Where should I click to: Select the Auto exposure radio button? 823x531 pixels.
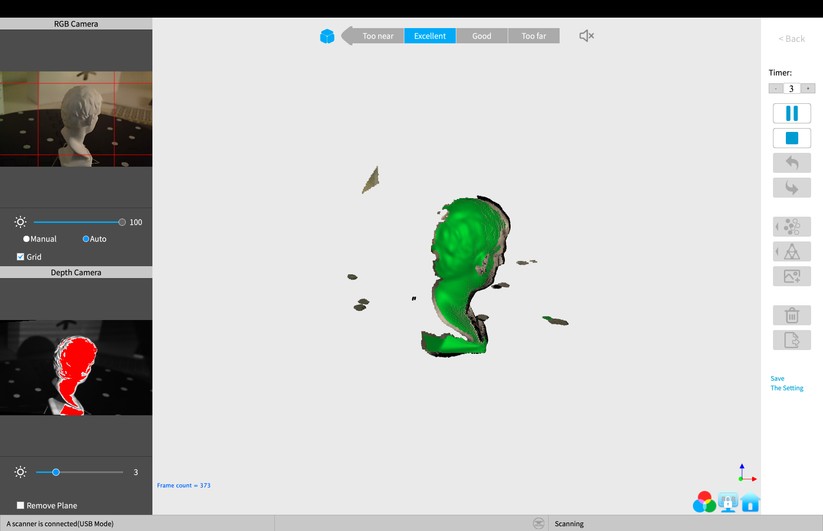pos(86,239)
